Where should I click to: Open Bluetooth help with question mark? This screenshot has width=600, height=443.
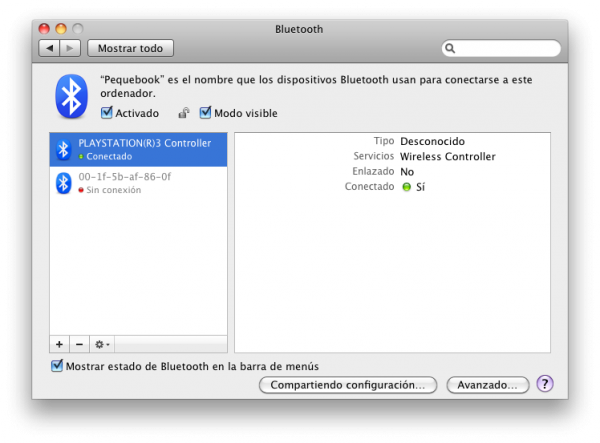[x=545, y=383]
